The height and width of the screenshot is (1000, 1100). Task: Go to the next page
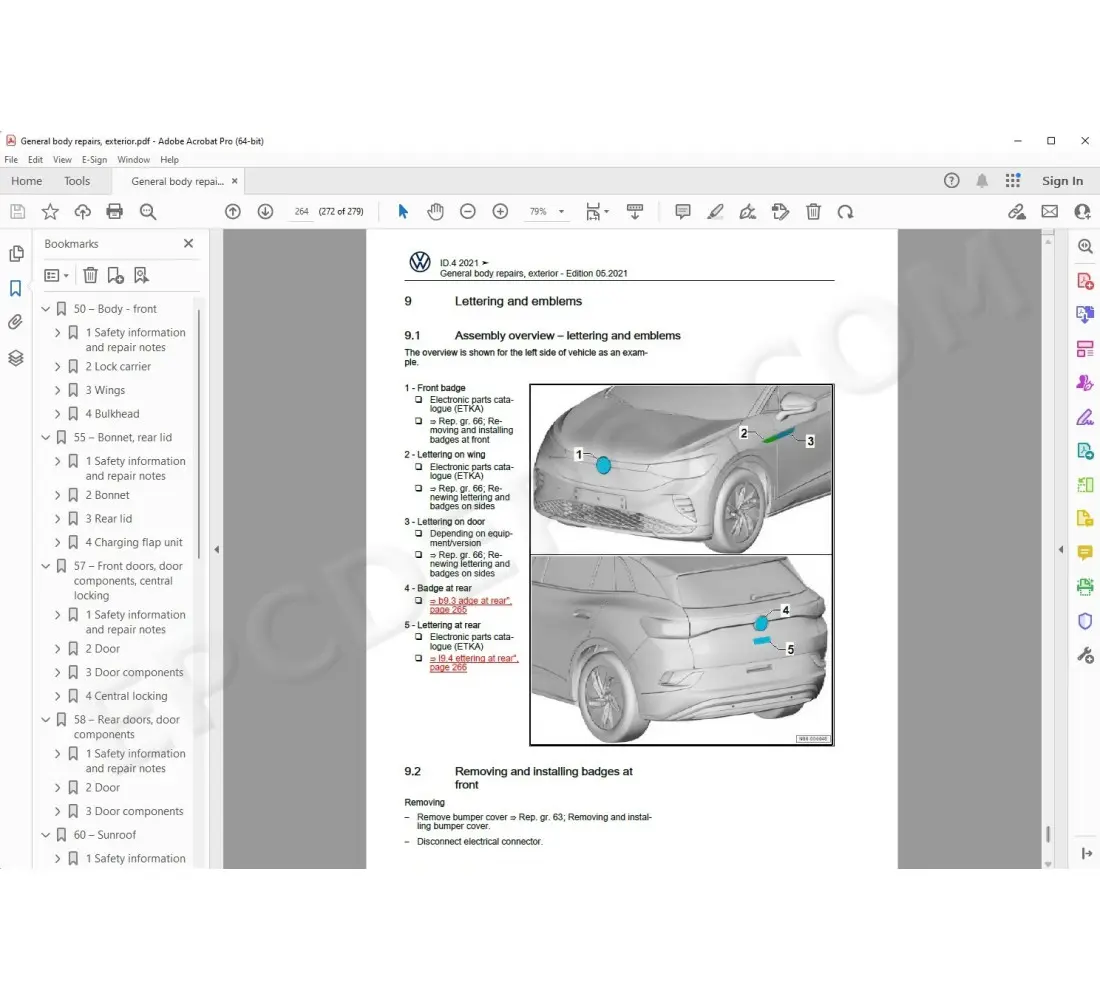[265, 211]
